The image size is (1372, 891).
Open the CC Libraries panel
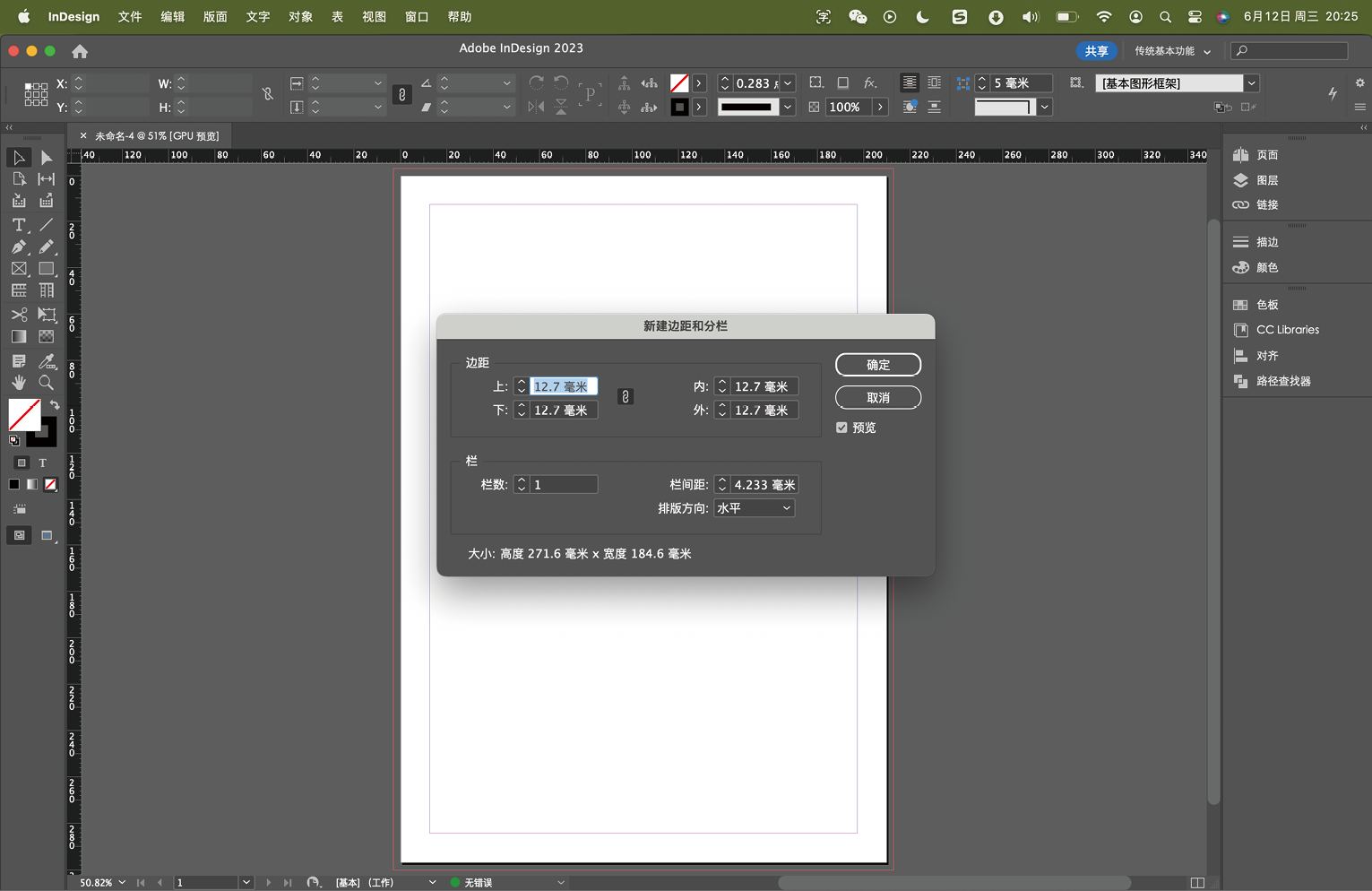point(1240,330)
